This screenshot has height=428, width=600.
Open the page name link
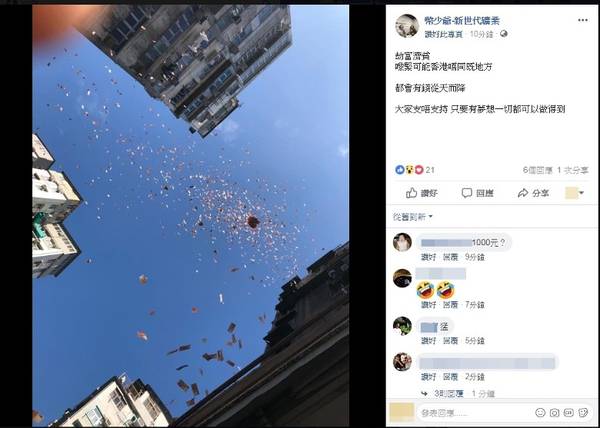462,21
